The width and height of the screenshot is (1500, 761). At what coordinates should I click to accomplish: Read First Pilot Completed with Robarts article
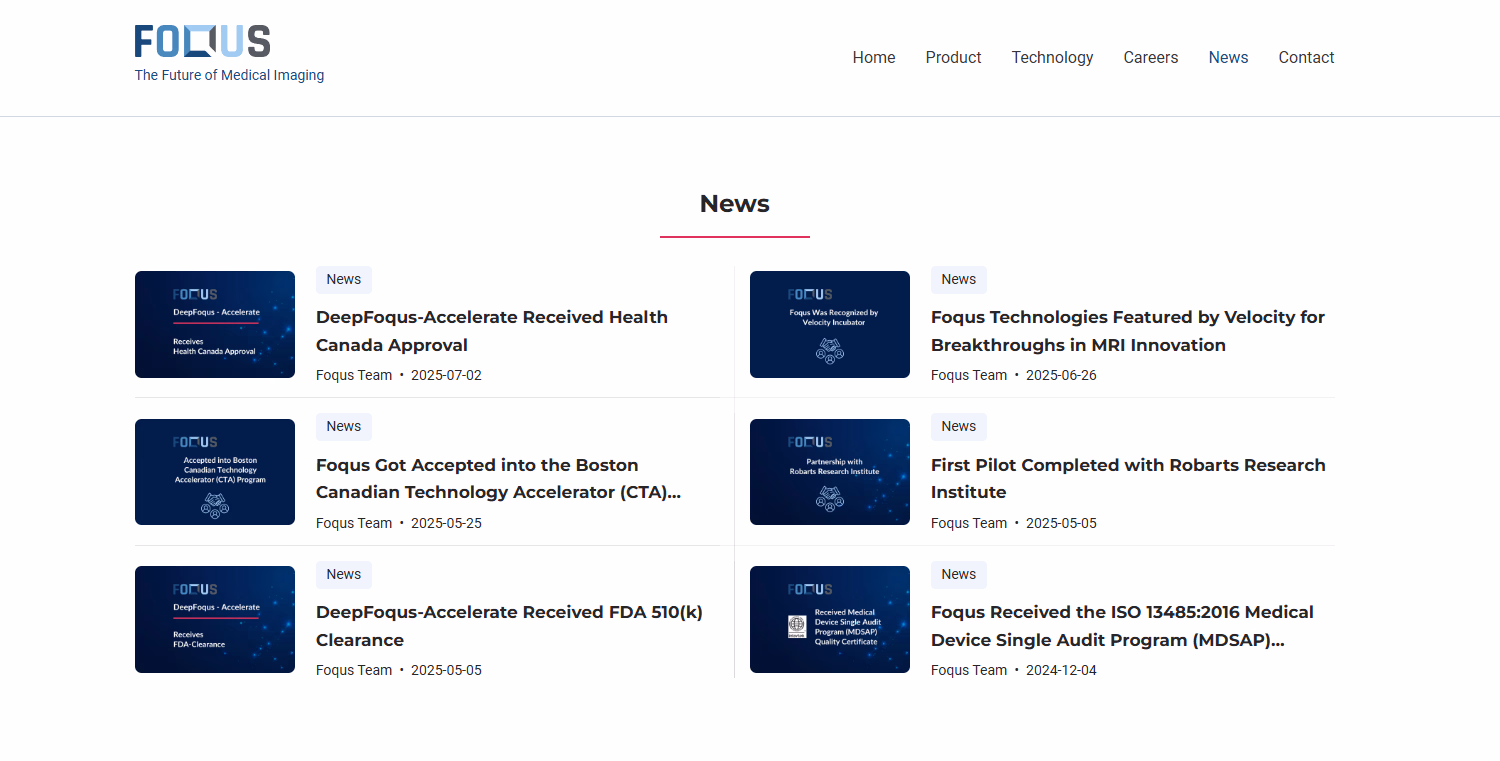pos(1127,478)
